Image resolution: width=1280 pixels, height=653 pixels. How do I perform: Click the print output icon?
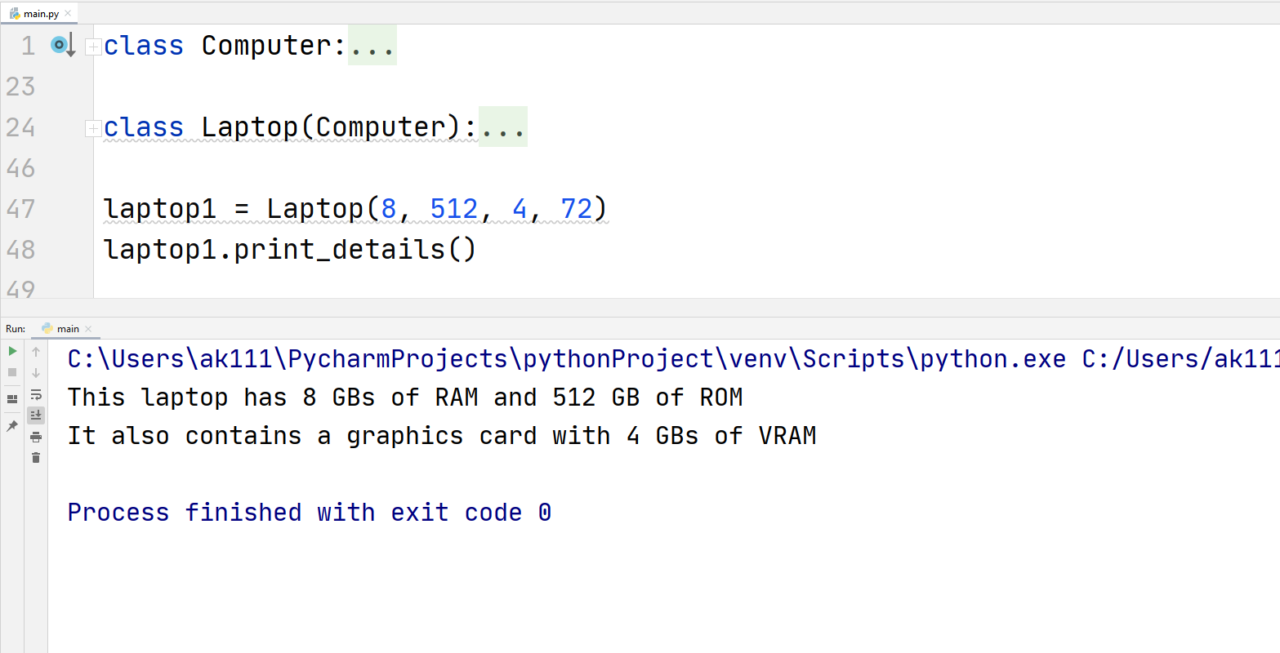36,437
